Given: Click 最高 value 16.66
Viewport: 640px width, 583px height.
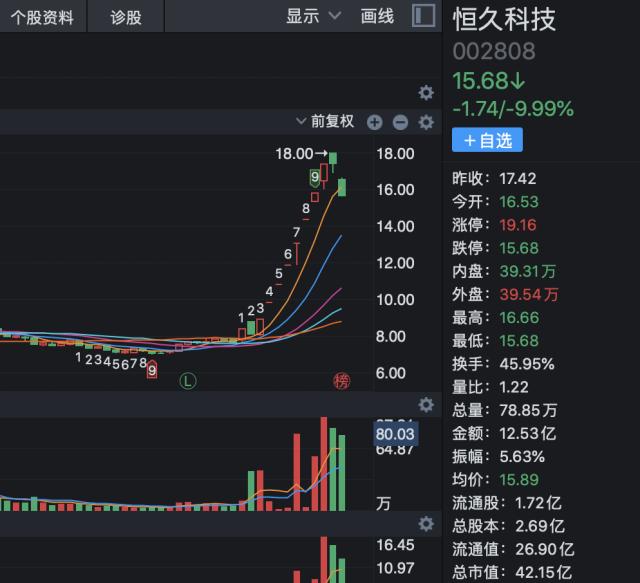Looking at the screenshot, I should pos(519,318).
